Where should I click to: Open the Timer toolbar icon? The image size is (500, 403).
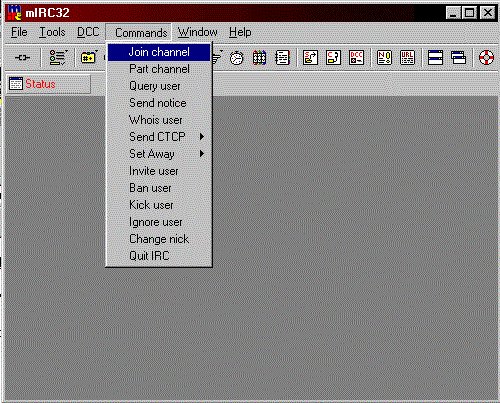tap(237, 58)
